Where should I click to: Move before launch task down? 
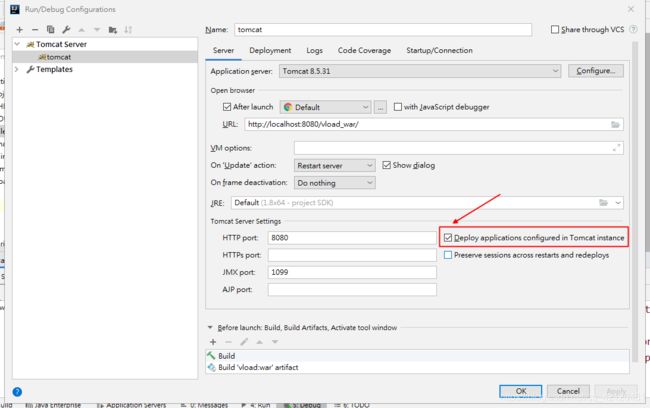275,342
